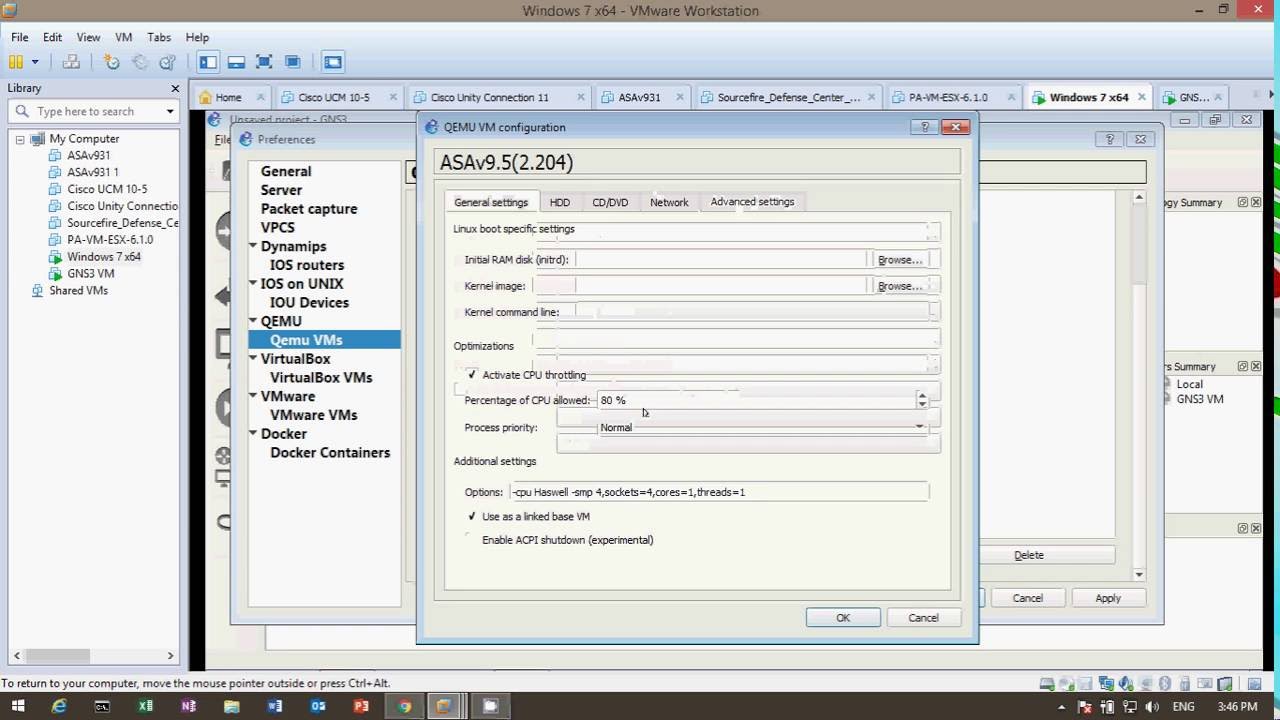Screen dimensions: 1280x720
Task: Switch to the Advanced settings tab
Action: tap(752, 202)
